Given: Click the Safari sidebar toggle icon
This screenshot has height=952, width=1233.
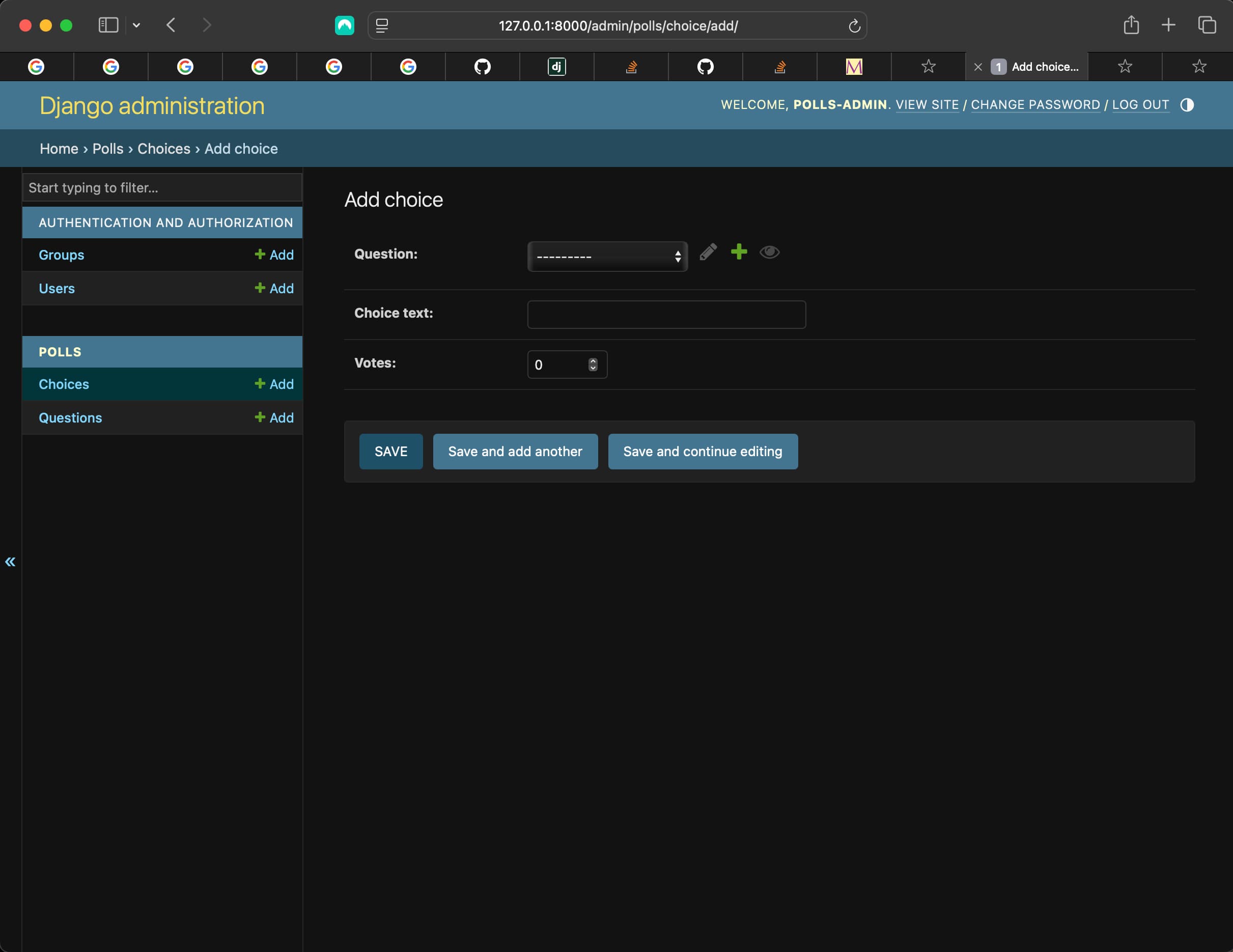Looking at the screenshot, I should tap(108, 25).
